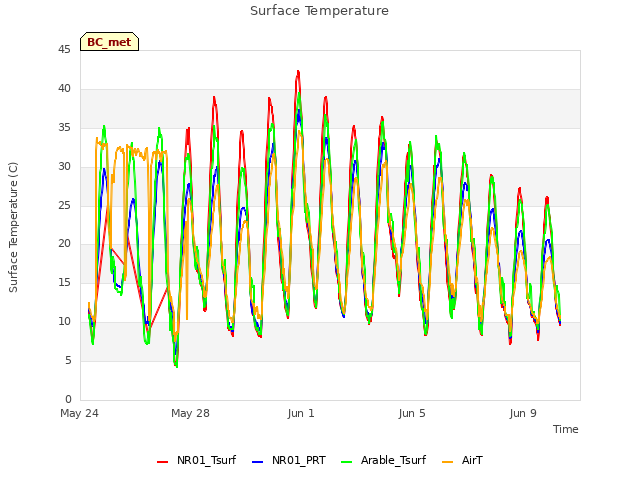Screen dimensions: 640x480
Task: Click the May 28 x-axis label
Action: coord(190,413)
